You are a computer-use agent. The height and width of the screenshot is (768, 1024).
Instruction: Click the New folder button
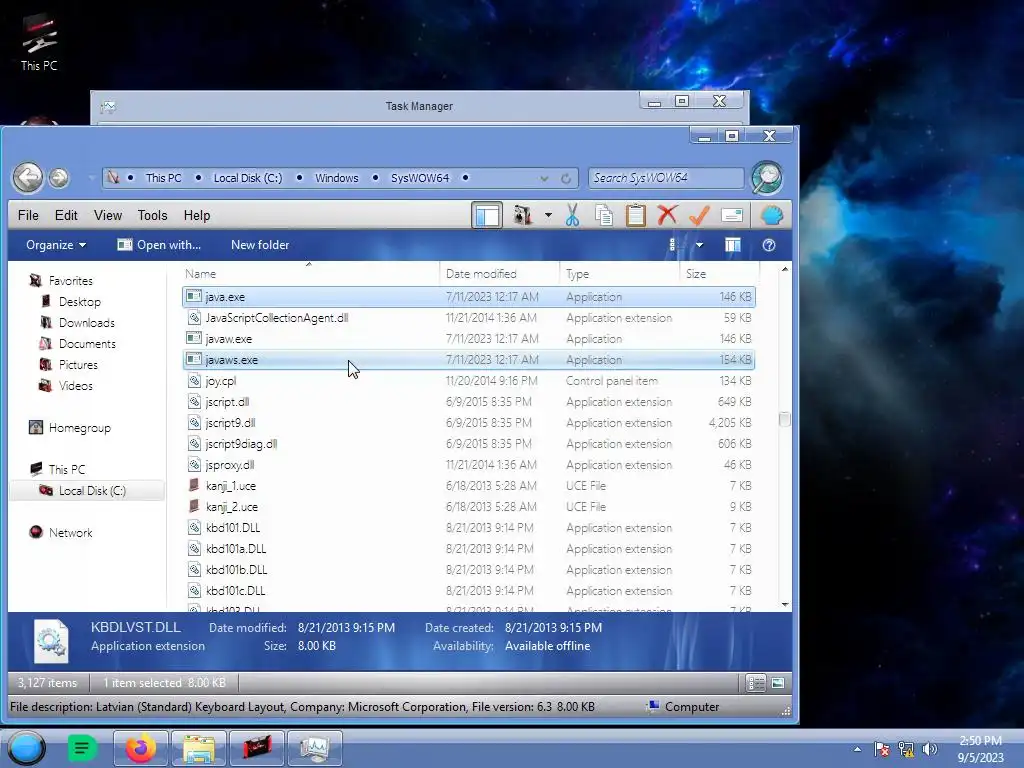(x=260, y=245)
